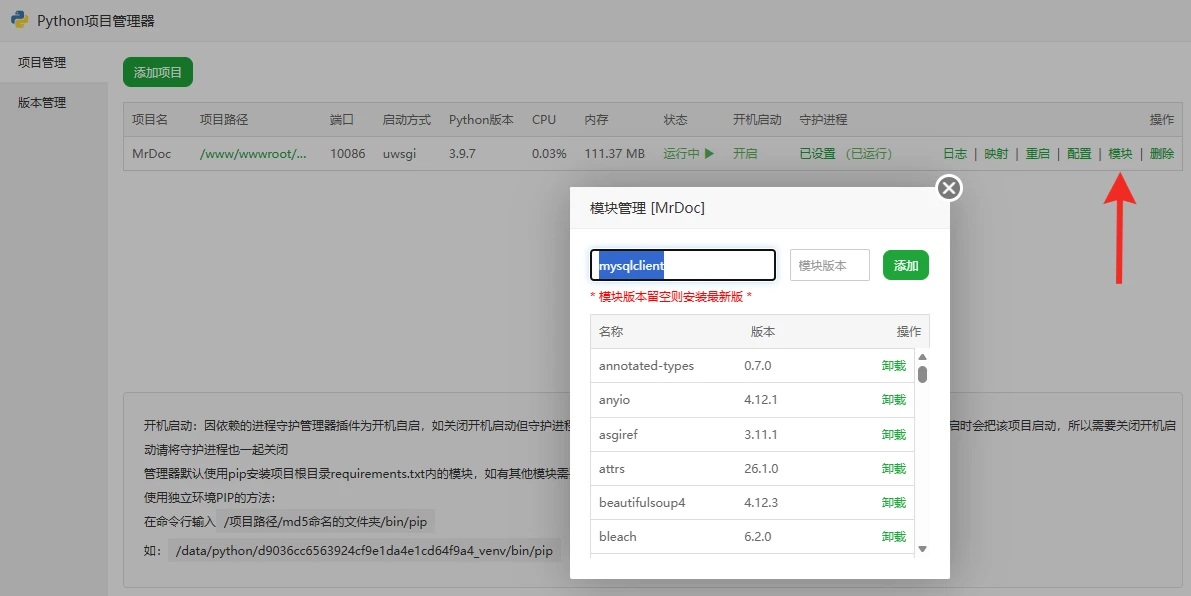
Task: Open 配置 for MrDoc project
Action: (1079, 153)
